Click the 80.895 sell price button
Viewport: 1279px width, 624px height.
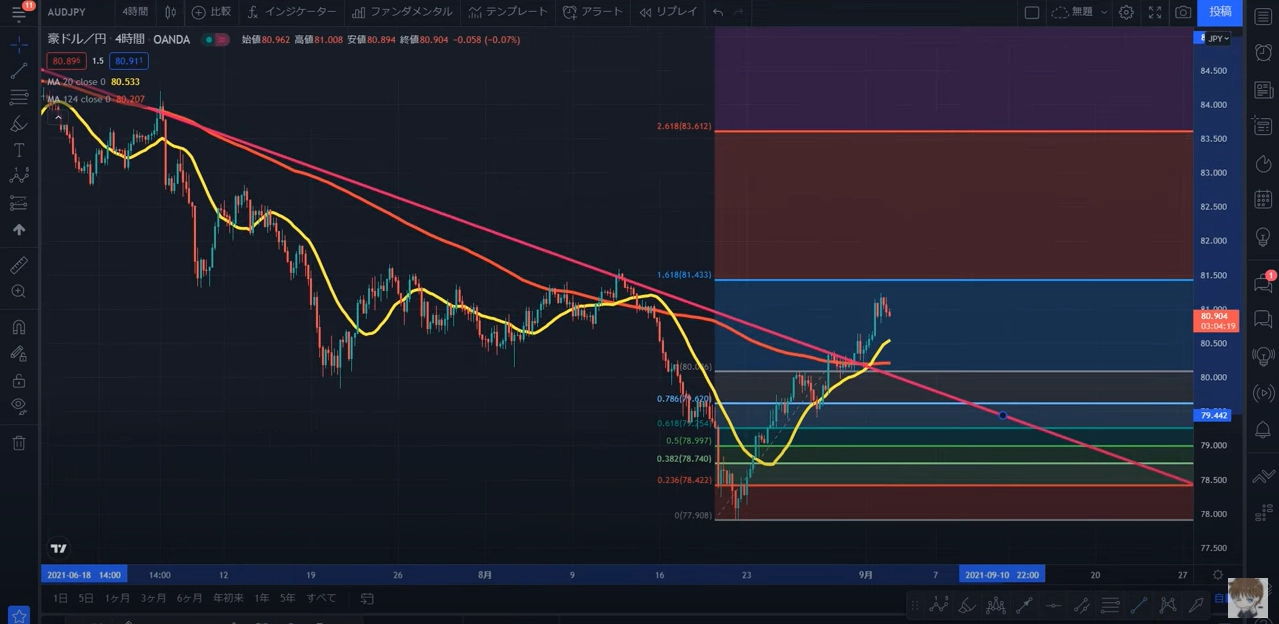tap(66, 60)
